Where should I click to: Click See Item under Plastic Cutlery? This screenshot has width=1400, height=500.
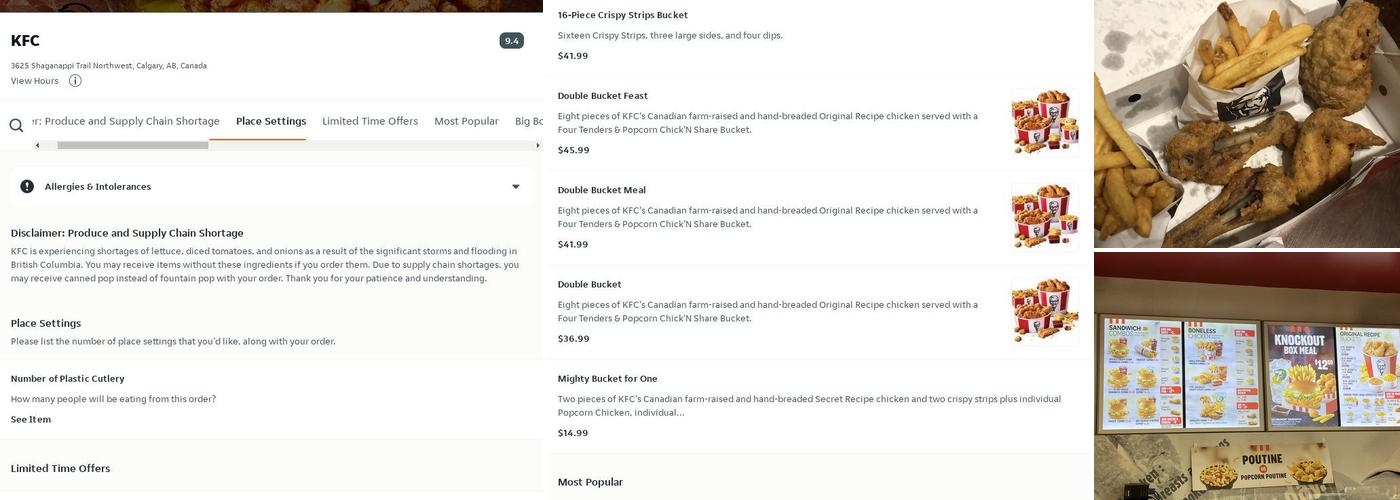(x=31, y=420)
